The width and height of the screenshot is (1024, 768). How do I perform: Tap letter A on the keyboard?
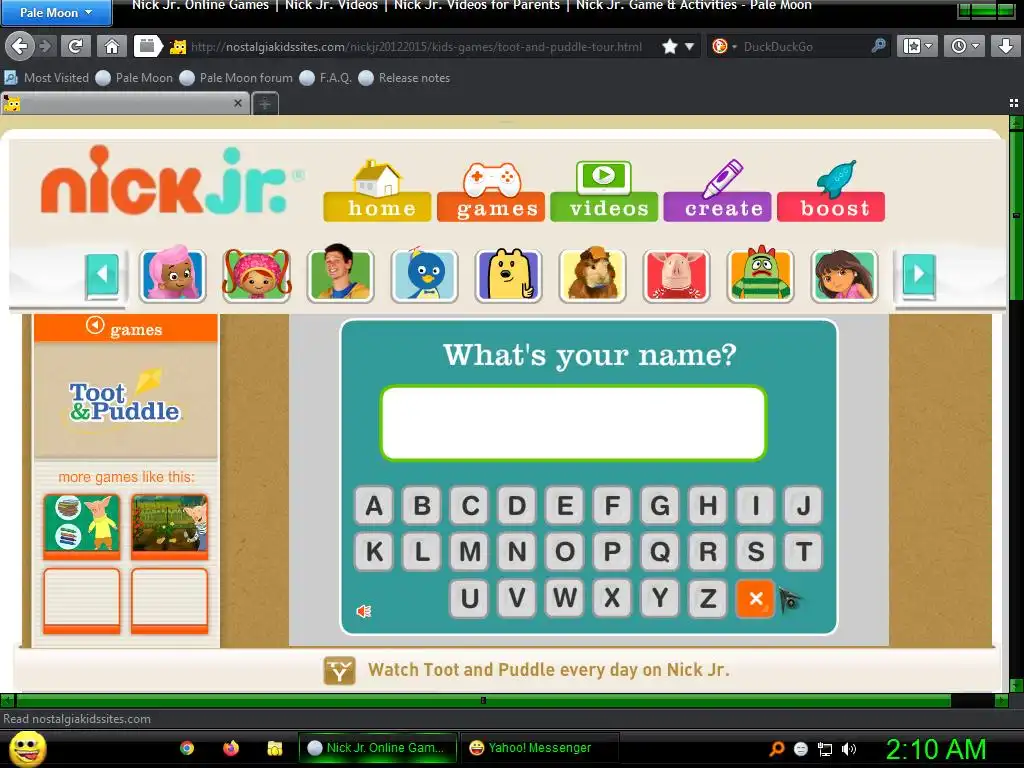click(374, 505)
